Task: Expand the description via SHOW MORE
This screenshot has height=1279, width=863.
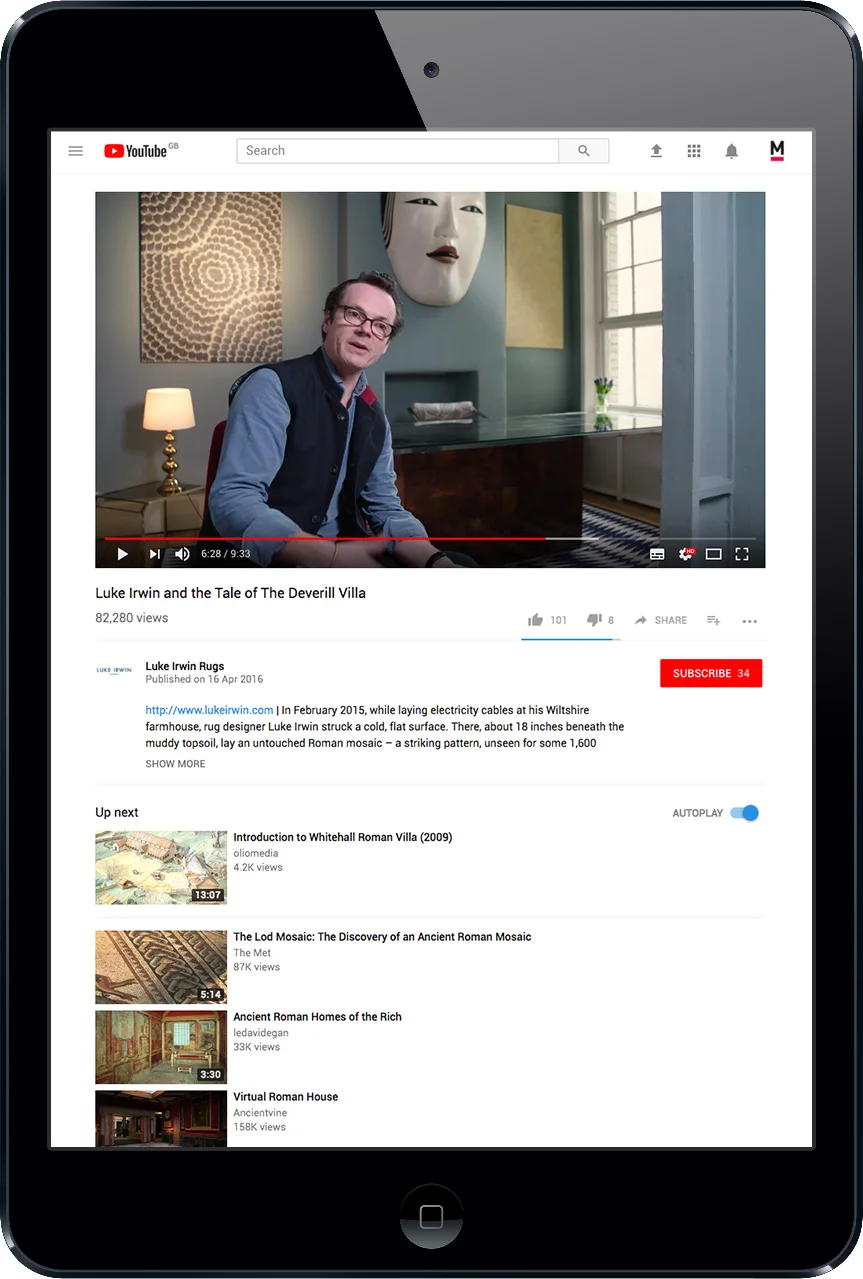Action: (175, 763)
